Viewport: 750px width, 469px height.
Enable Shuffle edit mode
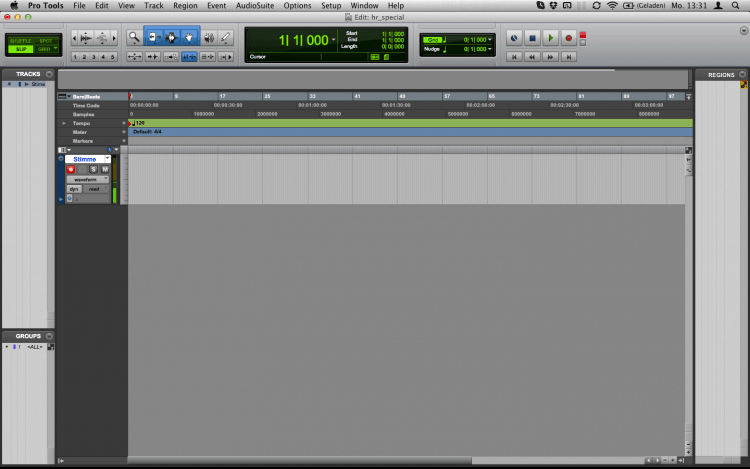20,41
